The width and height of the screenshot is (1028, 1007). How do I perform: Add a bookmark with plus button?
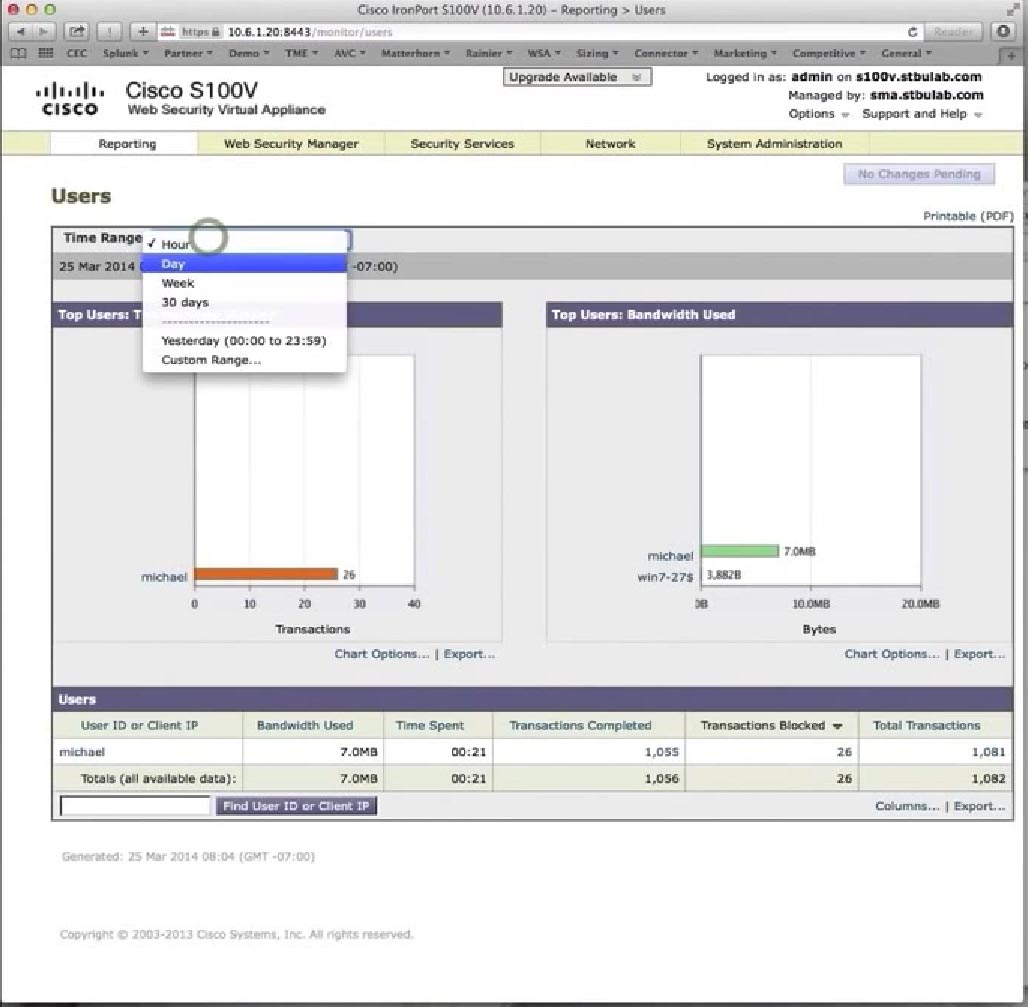pyautogui.click(x=142, y=31)
